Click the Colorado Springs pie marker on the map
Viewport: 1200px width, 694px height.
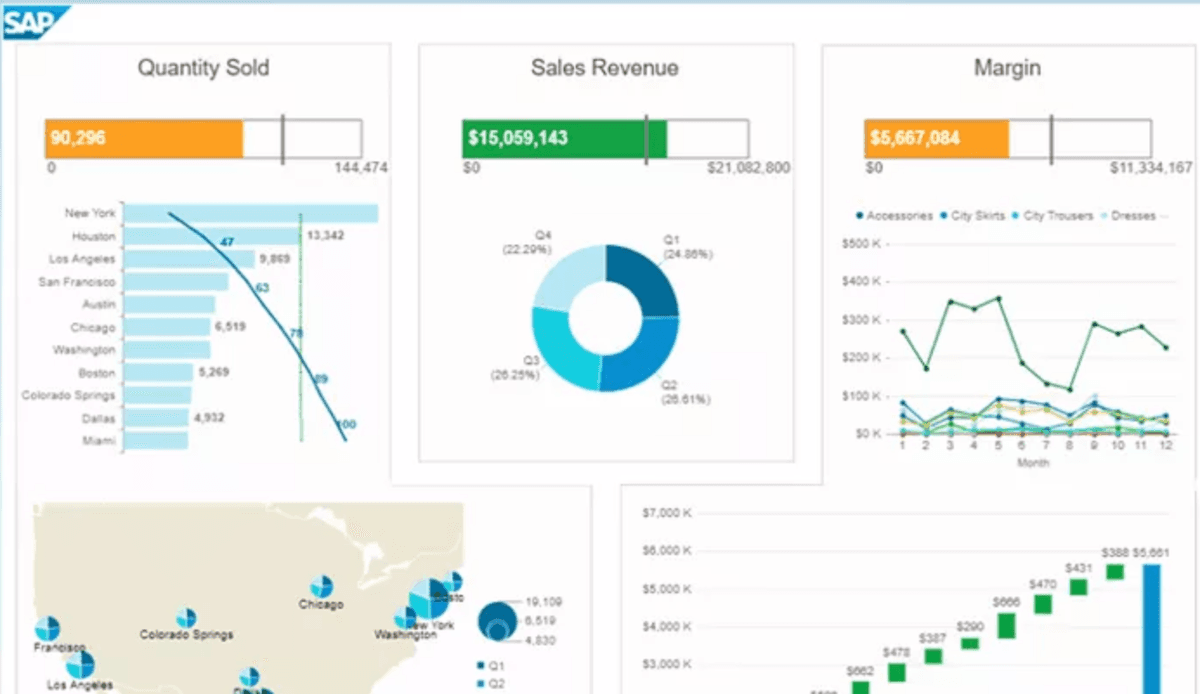pyautogui.click(x=186, y=617)
